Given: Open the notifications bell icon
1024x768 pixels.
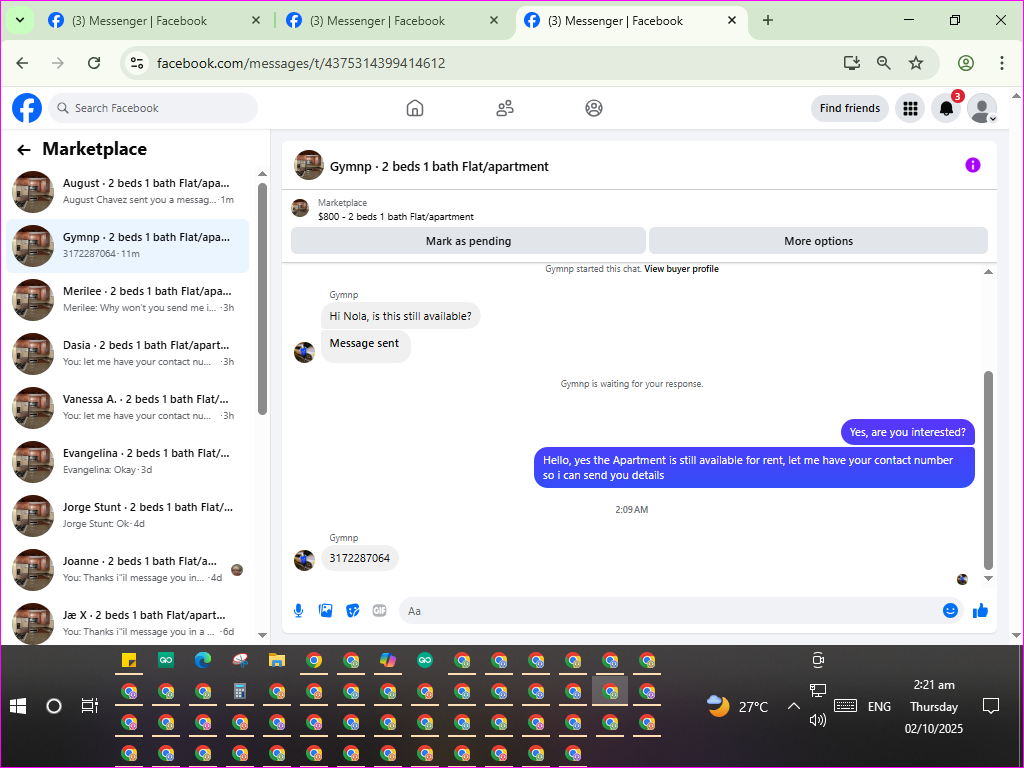Looking at the screenshot, I should [x=946, y=108].
